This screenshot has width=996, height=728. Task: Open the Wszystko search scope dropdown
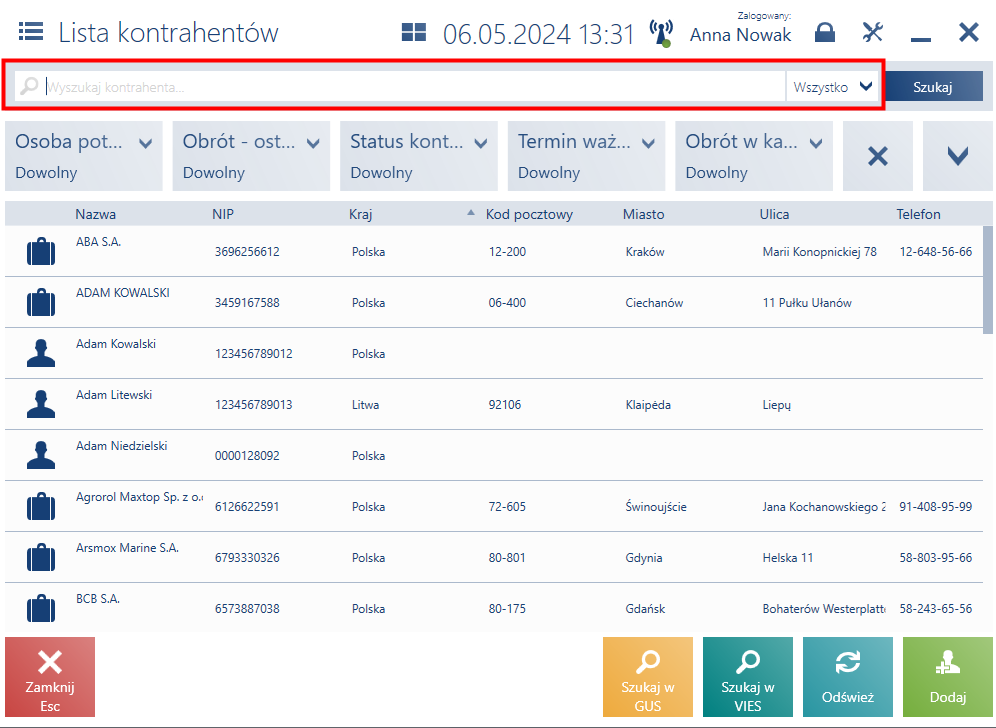click(x=833, y=87)
